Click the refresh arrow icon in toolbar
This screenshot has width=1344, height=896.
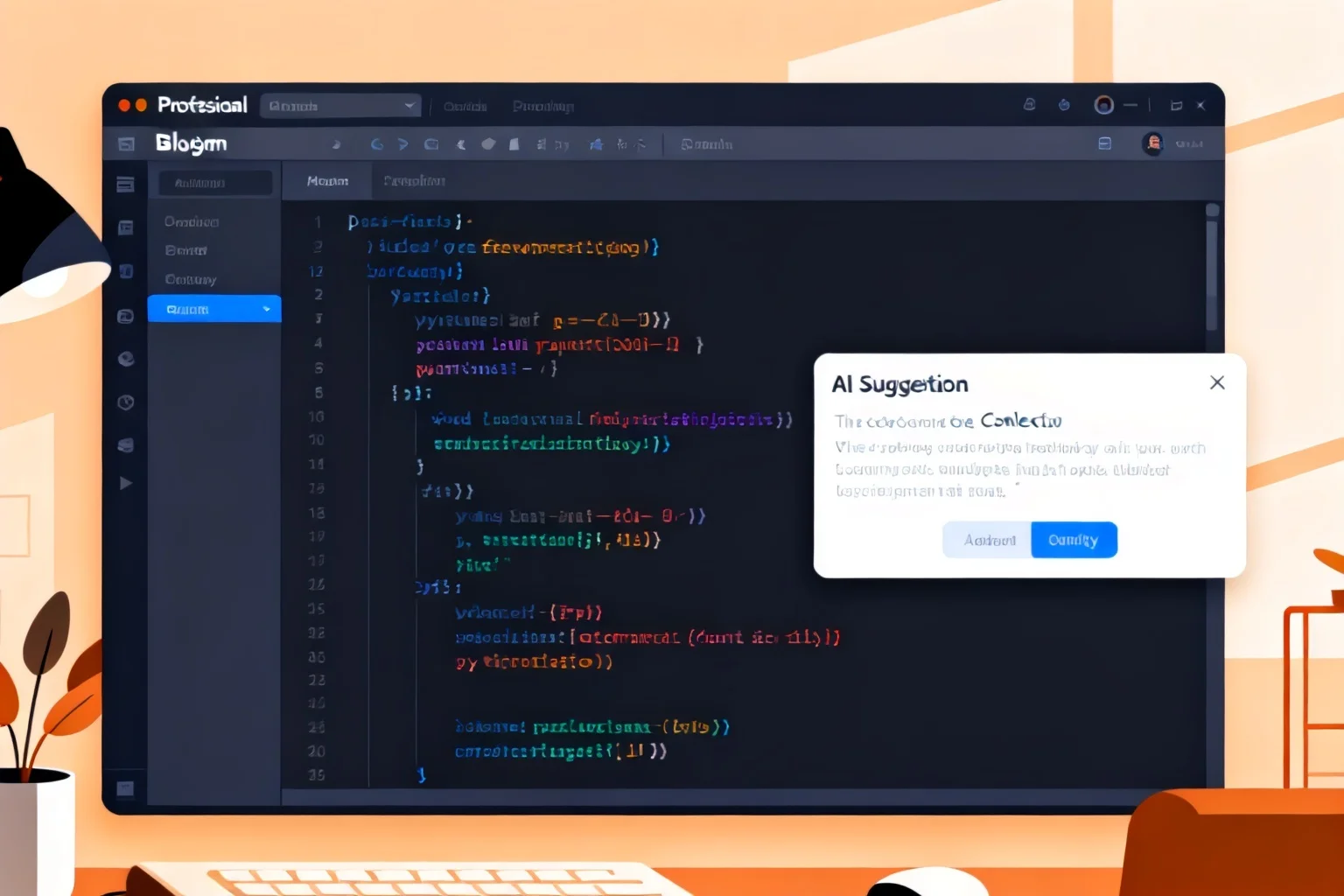coord(377,144)
